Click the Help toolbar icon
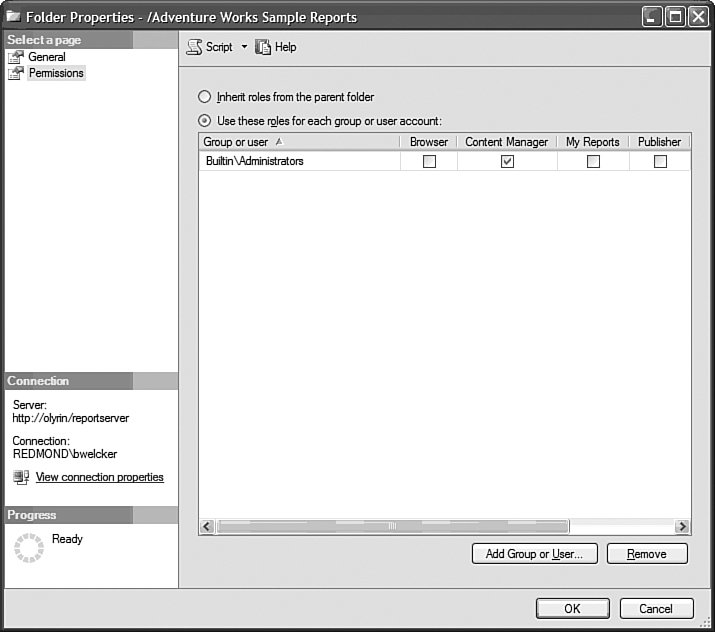 pyautogui.click(x=263, y=47)
